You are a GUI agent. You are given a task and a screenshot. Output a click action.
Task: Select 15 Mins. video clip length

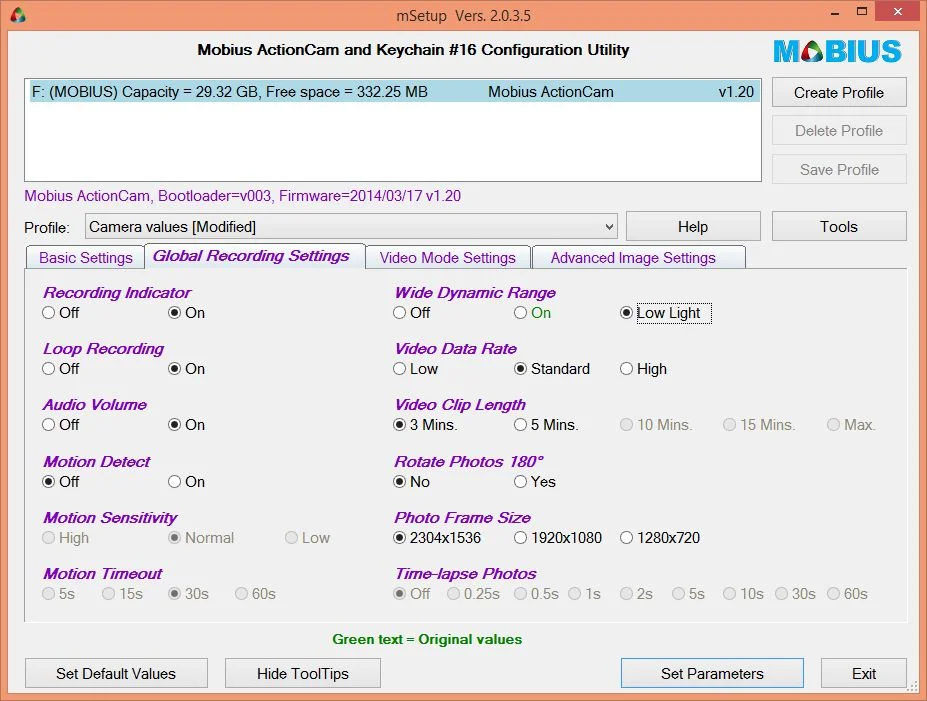(x=760, y=425)
